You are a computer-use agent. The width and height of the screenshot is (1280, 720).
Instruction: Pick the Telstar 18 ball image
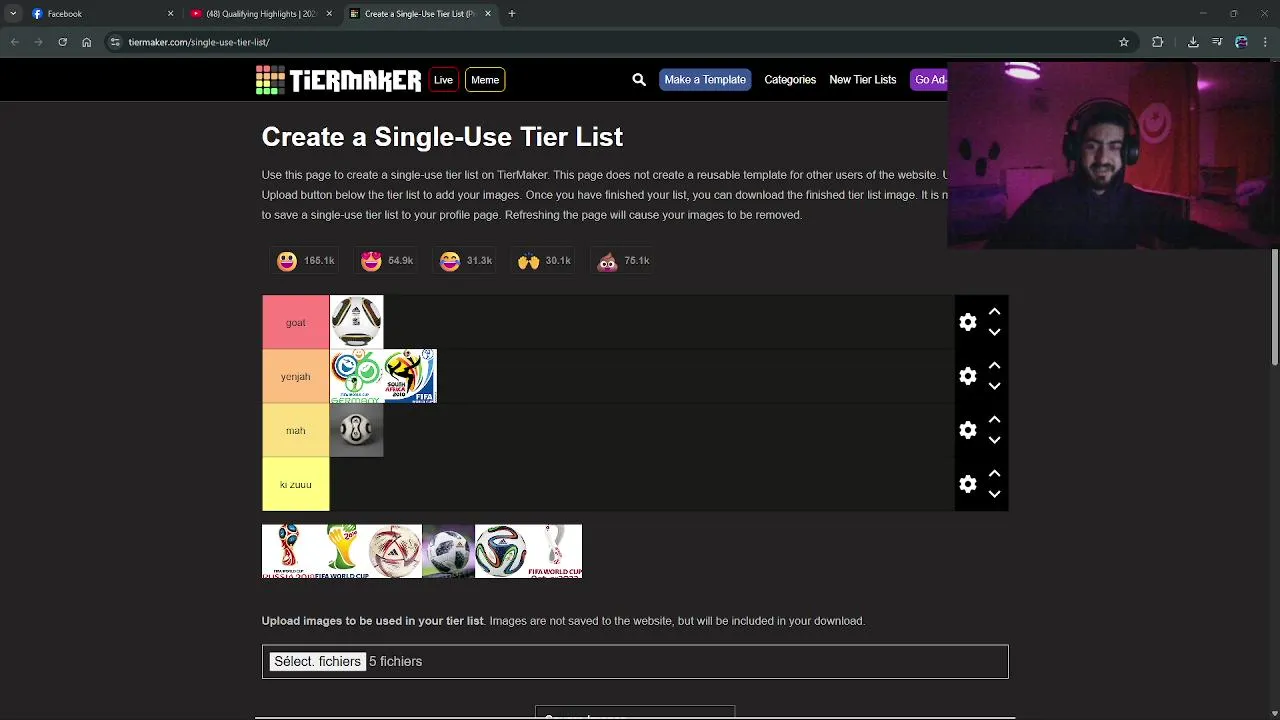coord(448,551)
